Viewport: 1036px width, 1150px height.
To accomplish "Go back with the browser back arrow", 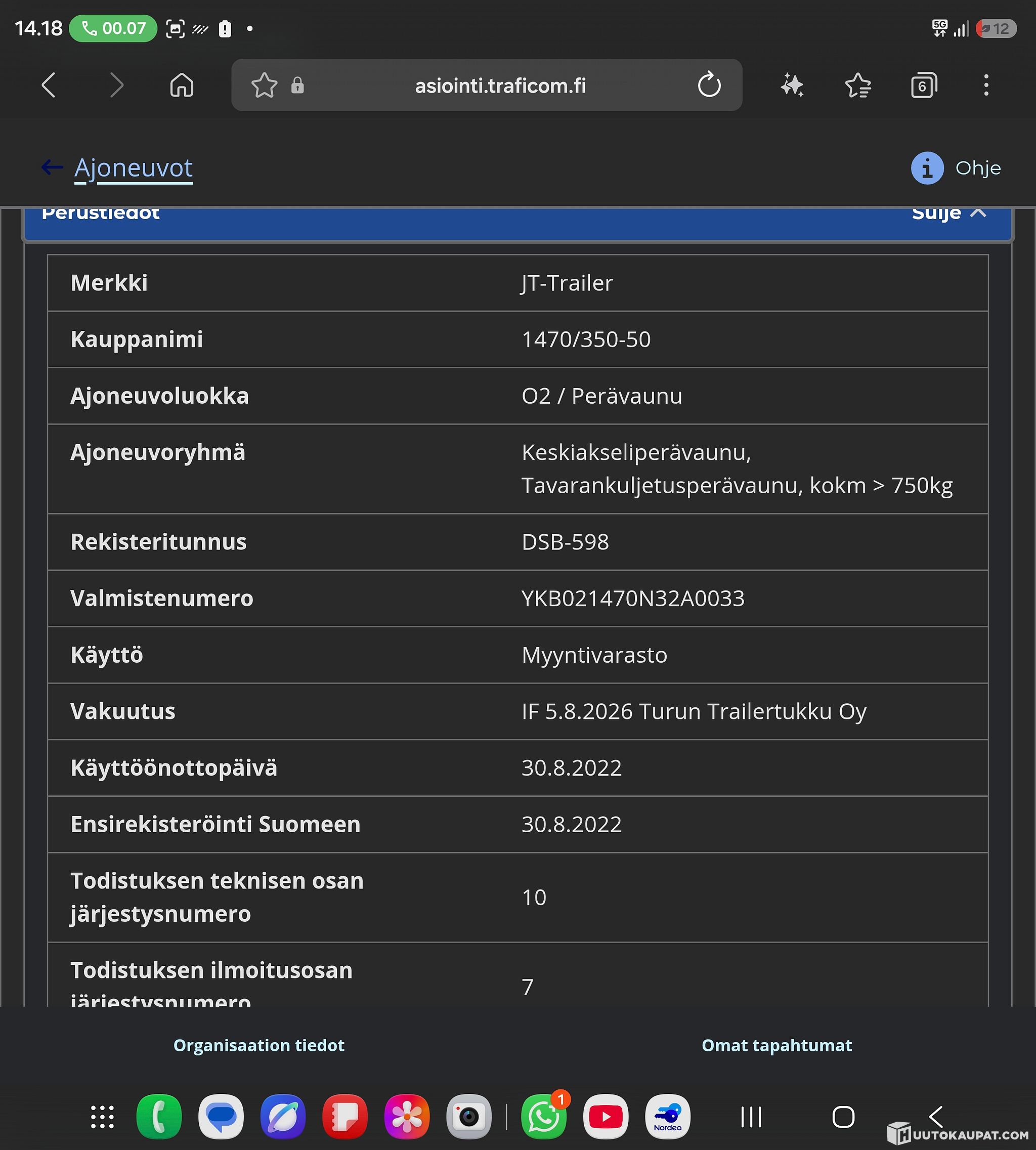I will coord(50,86).
